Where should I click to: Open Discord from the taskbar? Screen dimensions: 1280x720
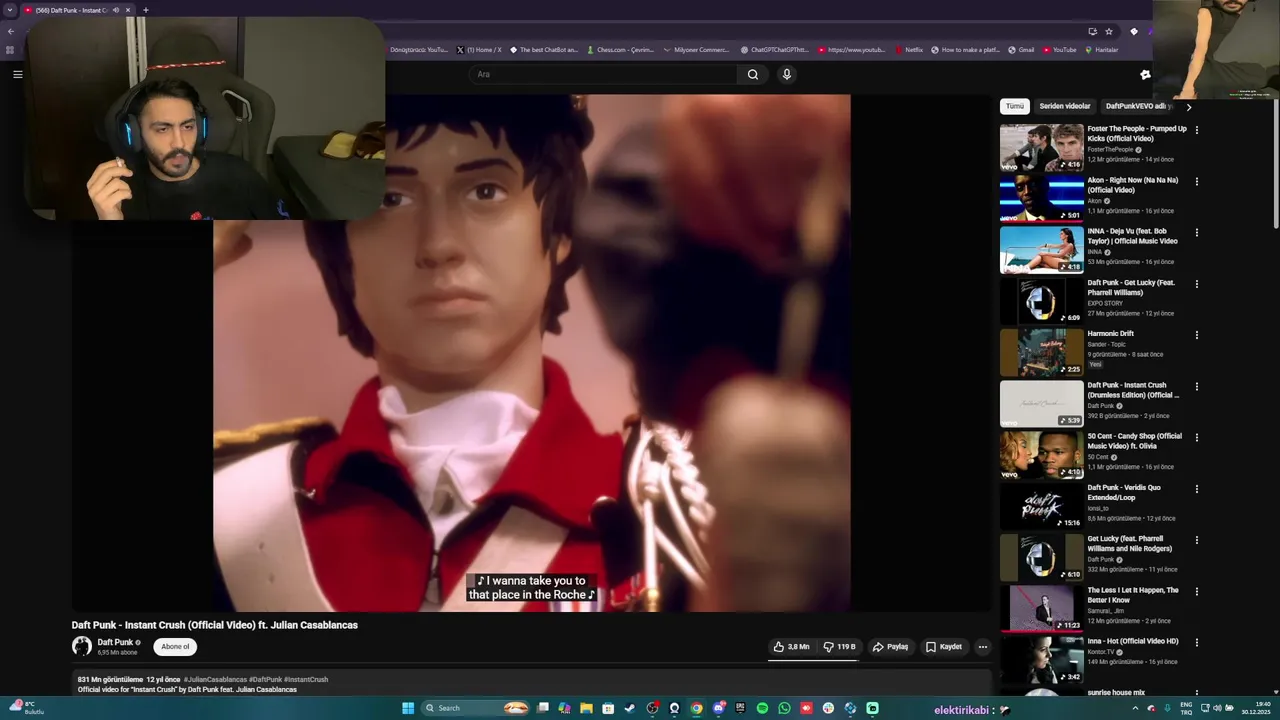tap(719, 708)
